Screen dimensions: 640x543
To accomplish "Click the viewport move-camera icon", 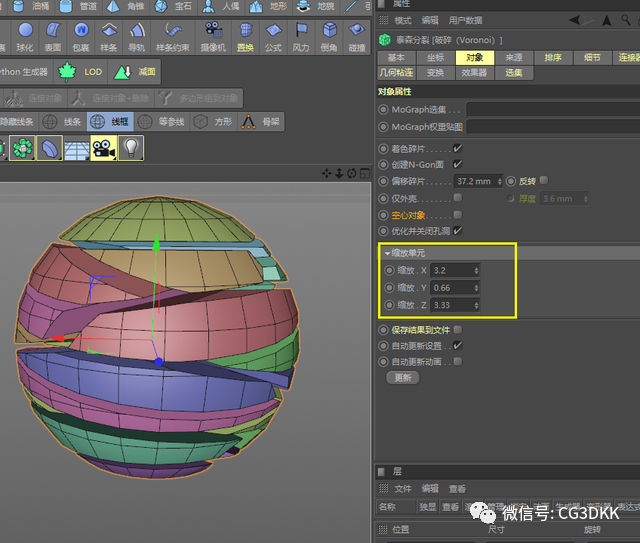I will (x=327, y=174).
